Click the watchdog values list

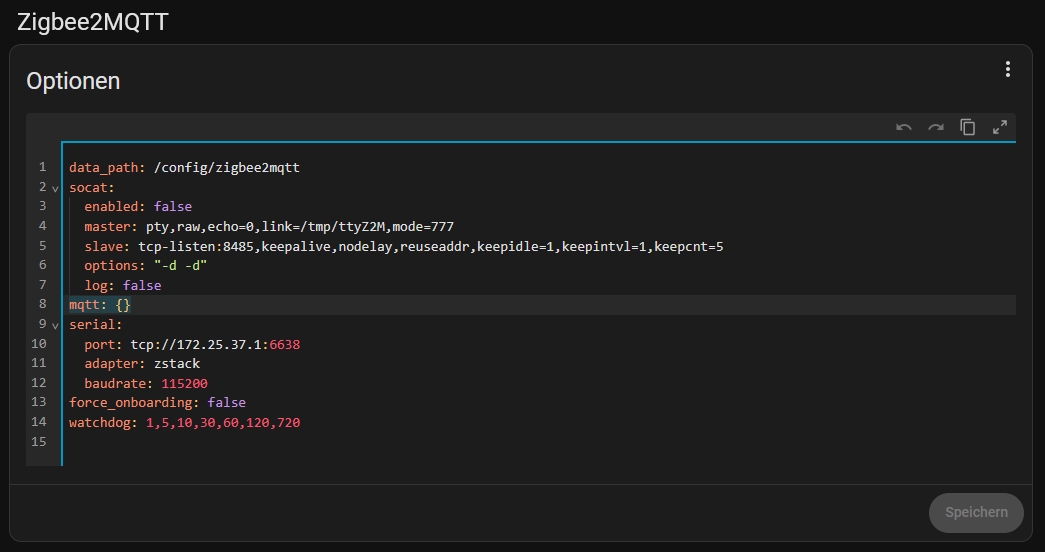tap(223, 423)
